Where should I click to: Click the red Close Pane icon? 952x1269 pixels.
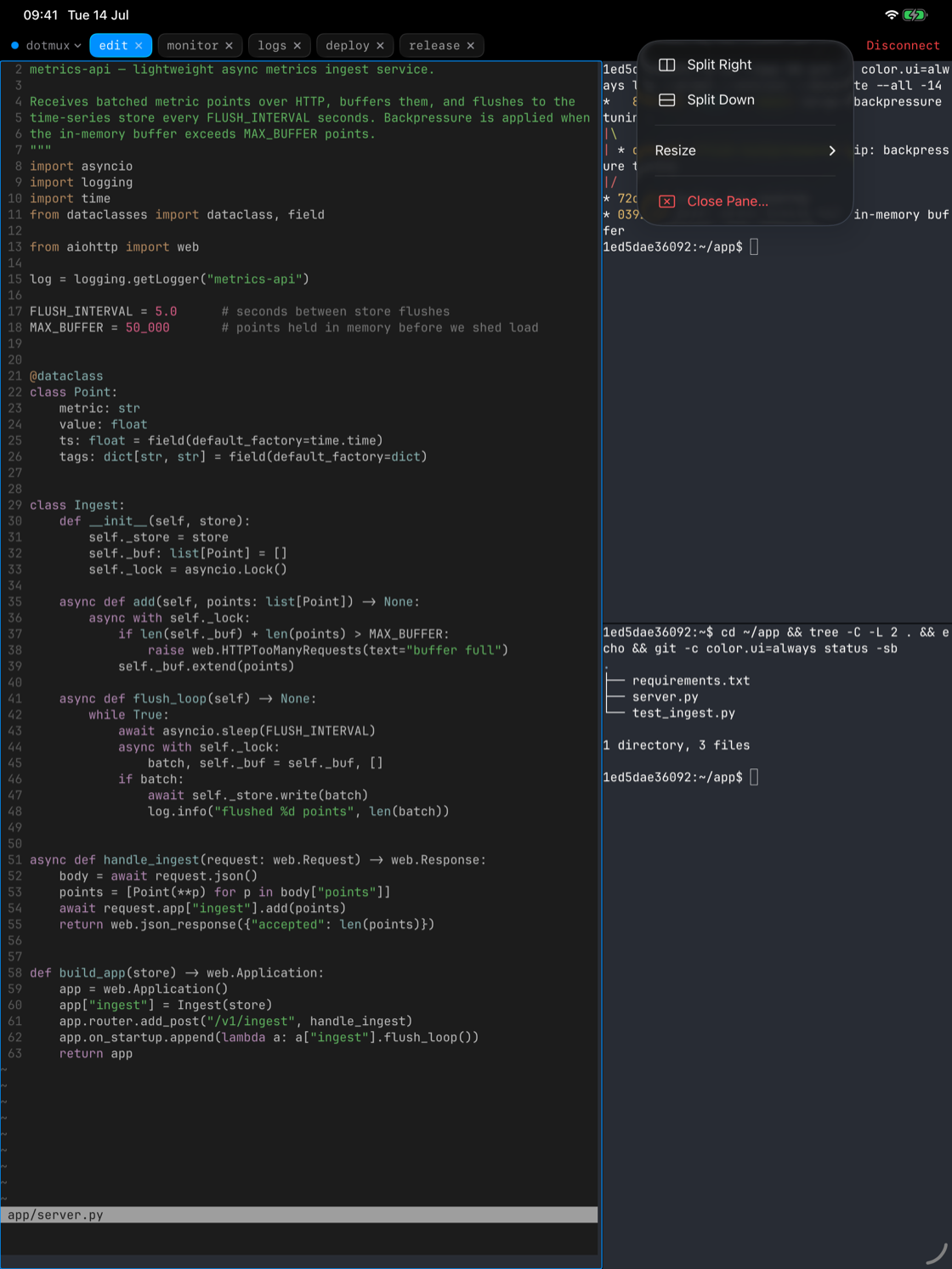click(x=667, y=201)
